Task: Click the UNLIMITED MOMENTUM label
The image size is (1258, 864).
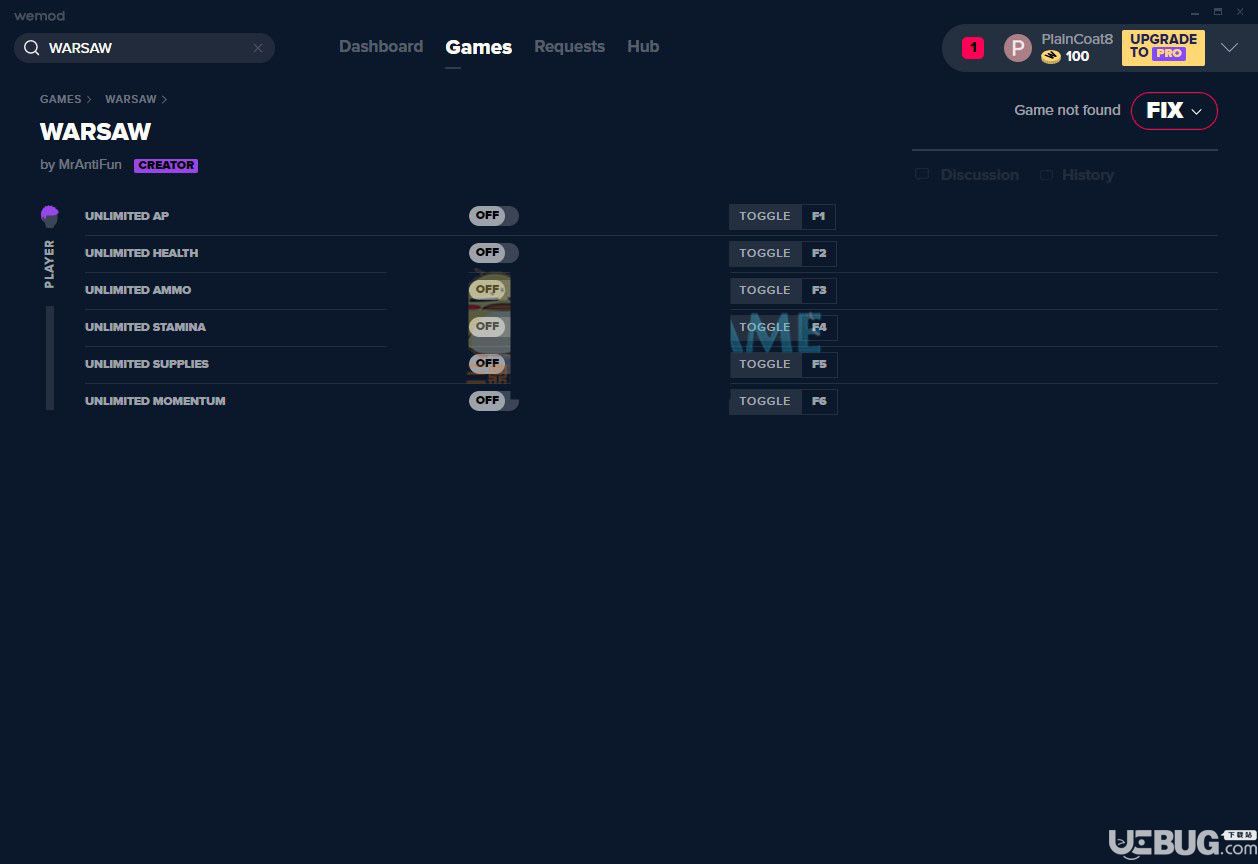Action: pos(155,401)
